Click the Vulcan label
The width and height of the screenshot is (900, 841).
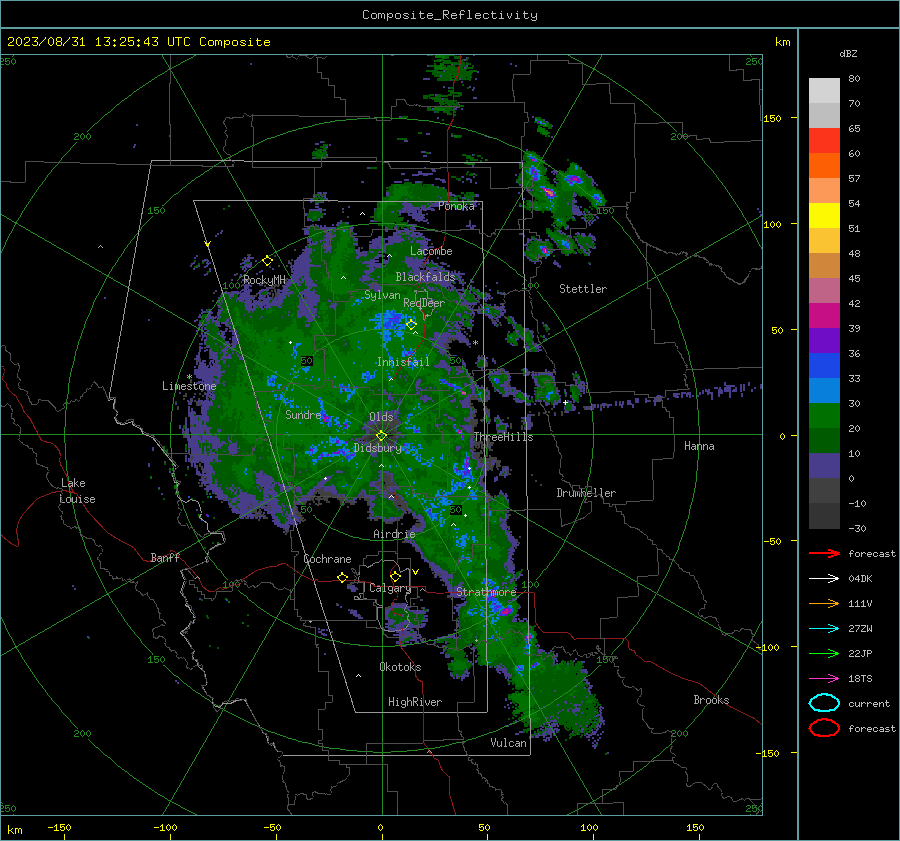click(508, 743)
